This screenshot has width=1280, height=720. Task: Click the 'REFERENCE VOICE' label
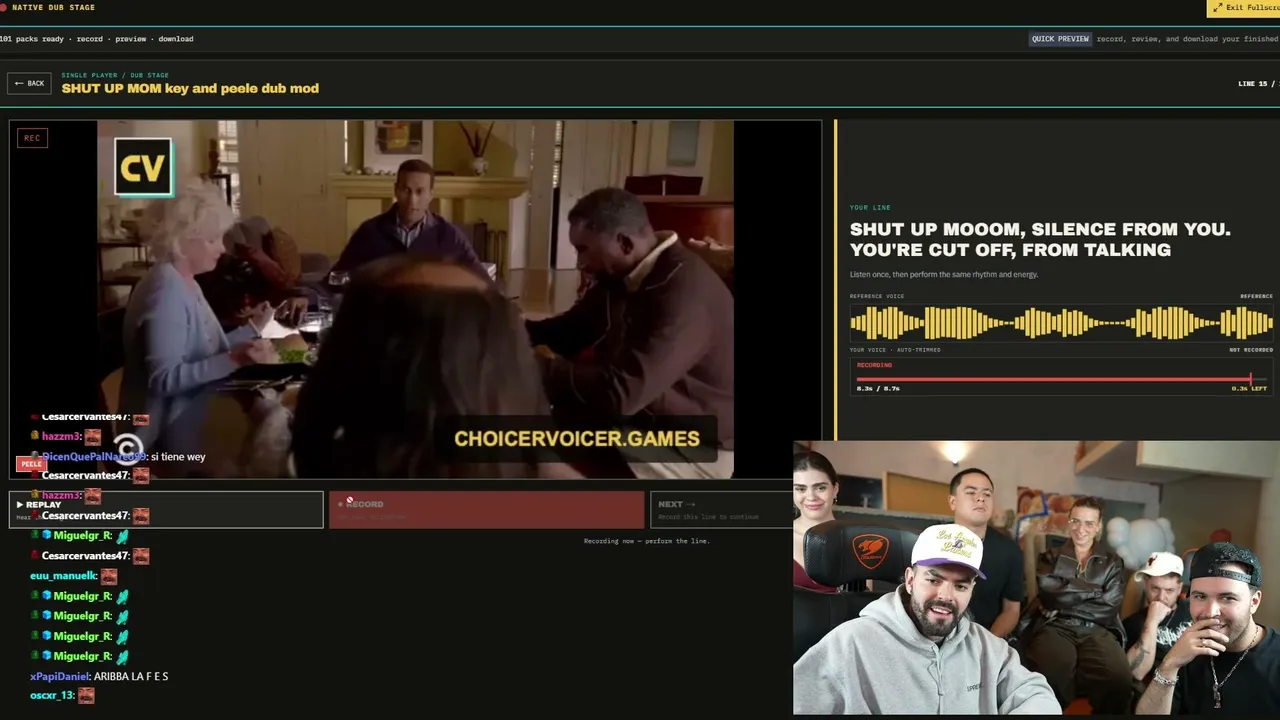(877, 296)
